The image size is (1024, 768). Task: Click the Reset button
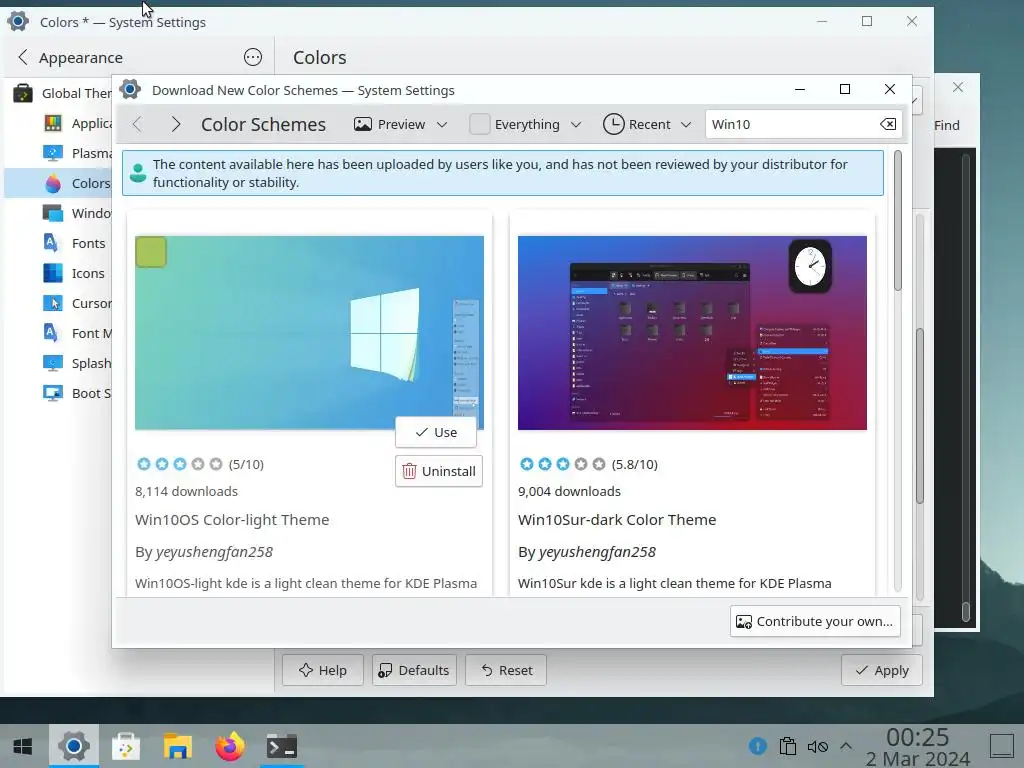click(506, 670)
